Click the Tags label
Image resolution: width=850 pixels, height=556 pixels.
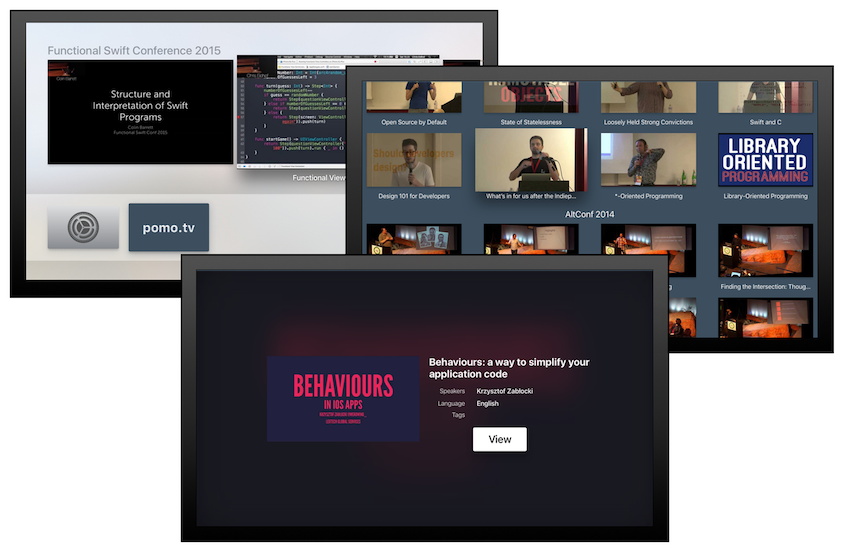(x=458, y=415)
